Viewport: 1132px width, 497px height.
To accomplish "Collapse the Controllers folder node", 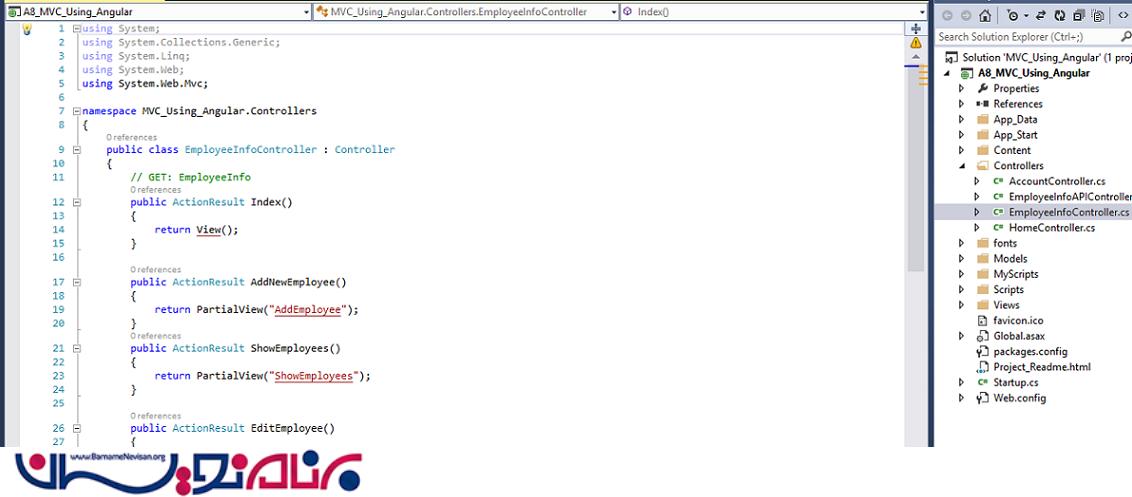I will coord(962,166).
